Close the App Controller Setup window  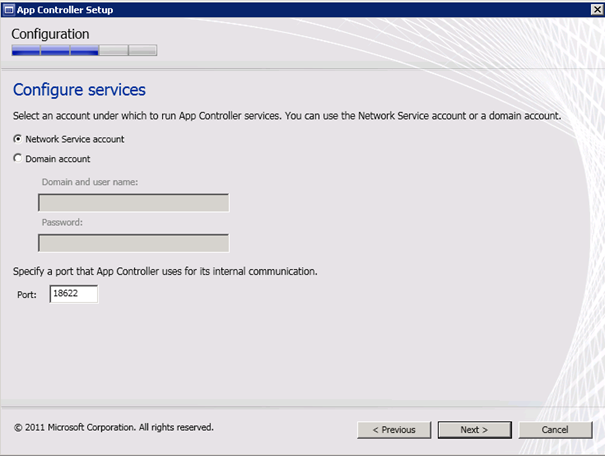coord(594,9)
